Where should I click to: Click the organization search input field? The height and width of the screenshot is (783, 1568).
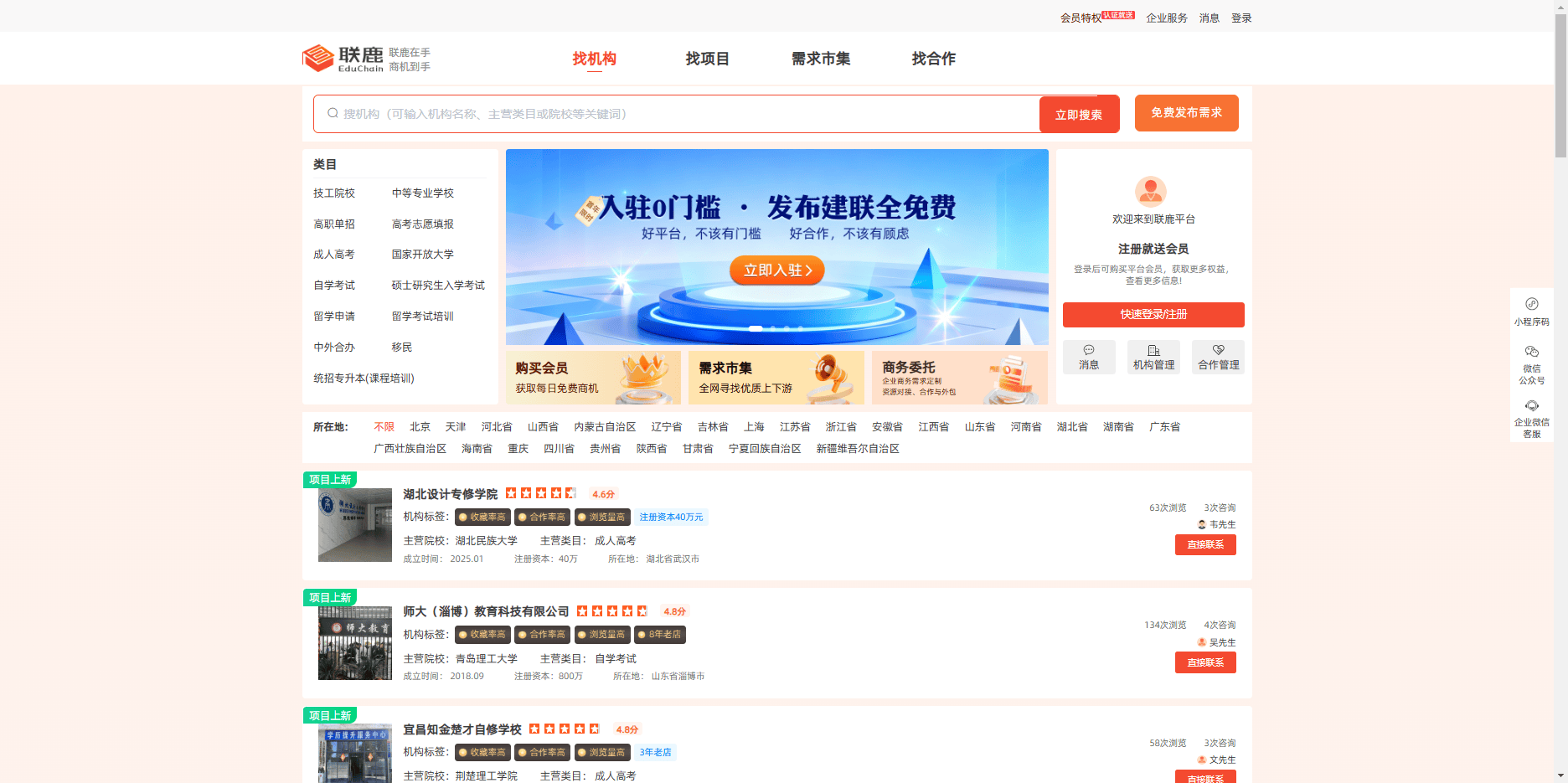pyautogui.click(x=677, y=114)
